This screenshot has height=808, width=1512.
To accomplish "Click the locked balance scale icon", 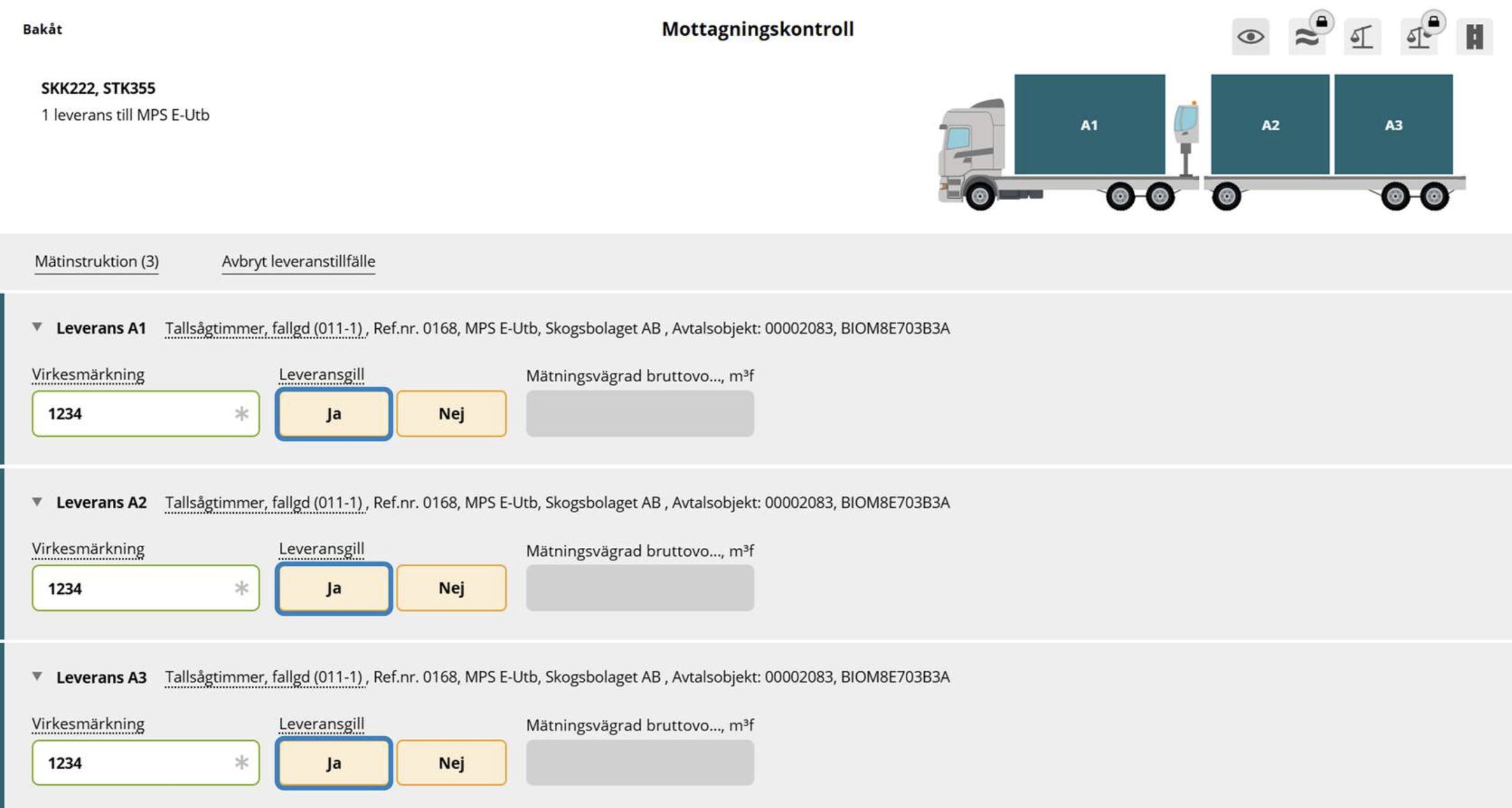I will 1418,37.
